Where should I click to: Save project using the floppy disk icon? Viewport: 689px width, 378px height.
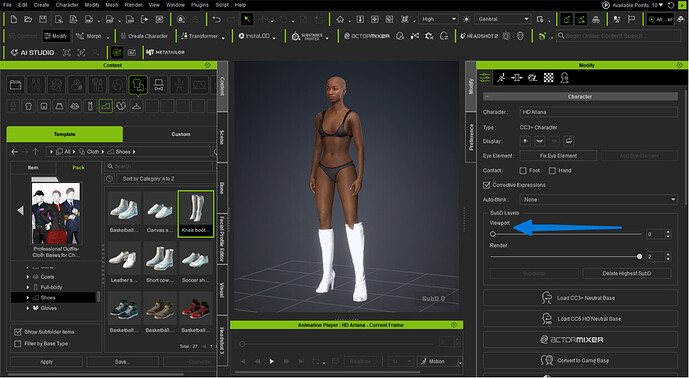point(43,19)
